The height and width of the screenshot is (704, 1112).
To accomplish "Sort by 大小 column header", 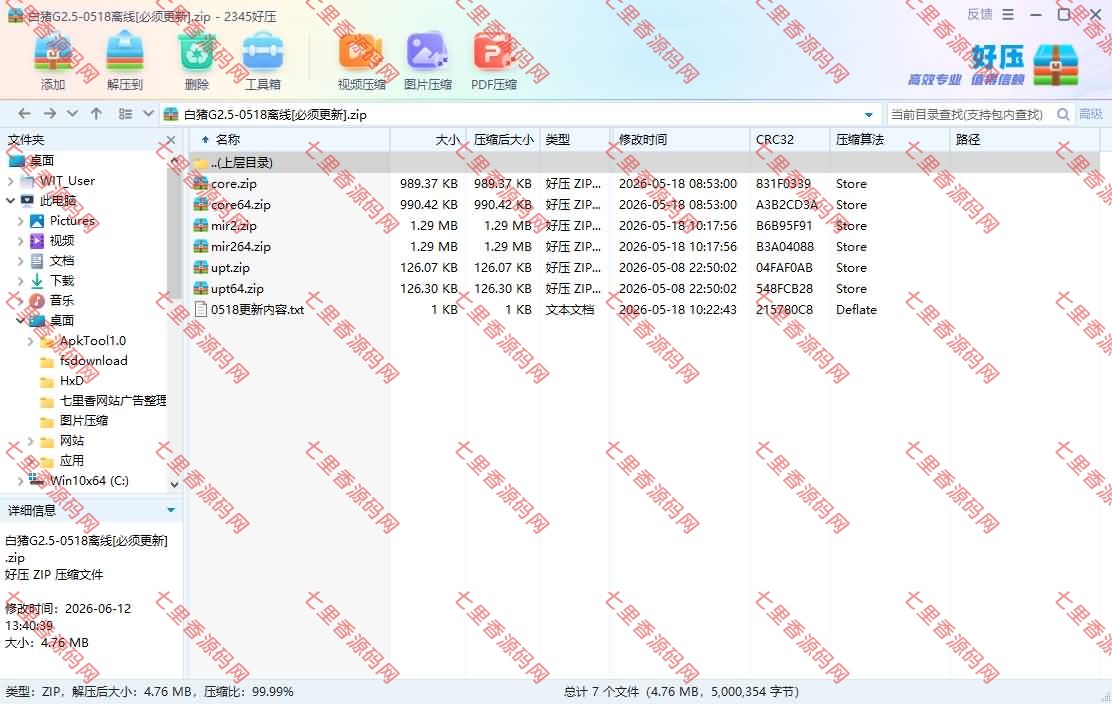I will (428, 140).
